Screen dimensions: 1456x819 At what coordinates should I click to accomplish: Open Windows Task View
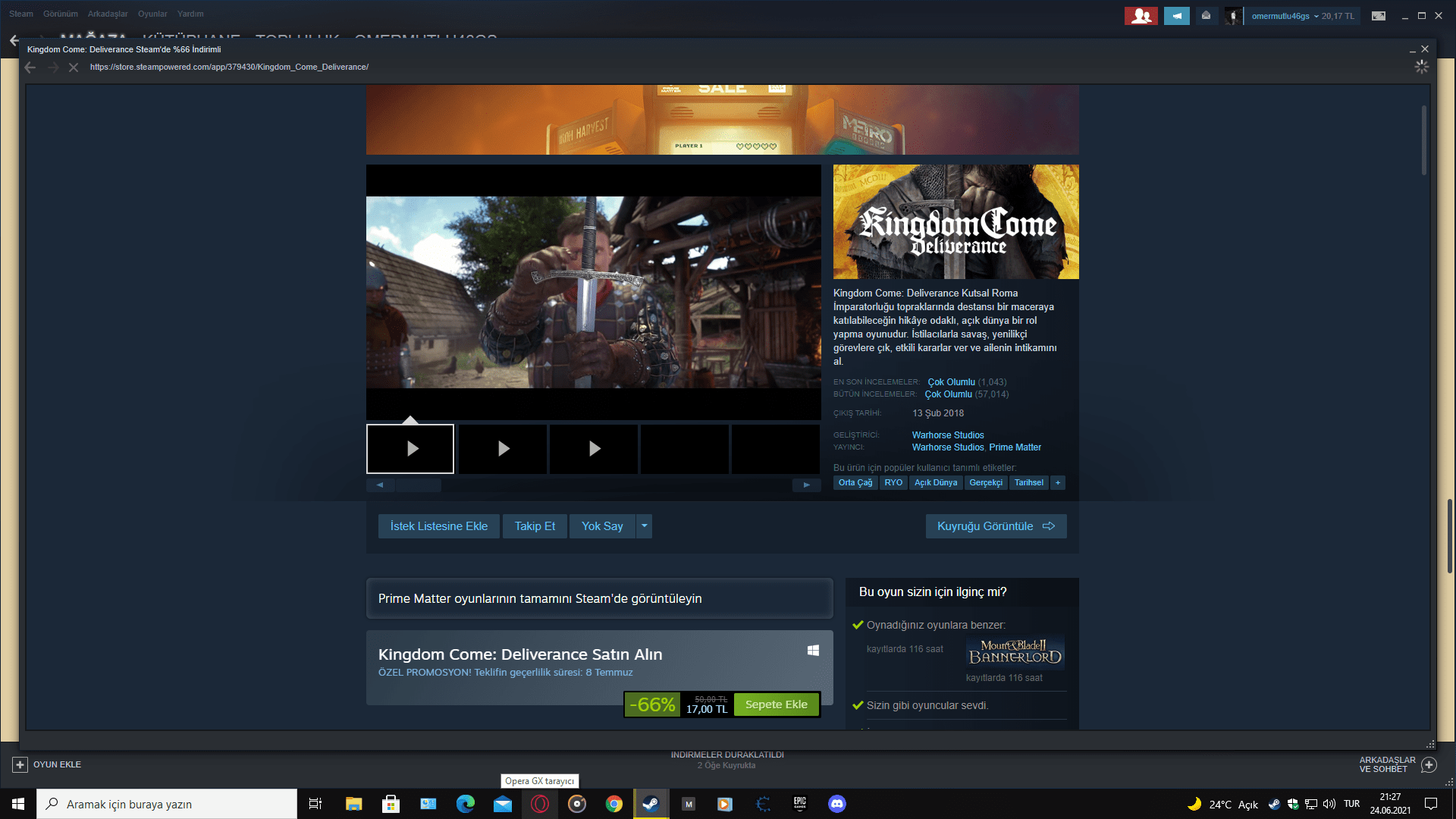(x=315, y=804)
